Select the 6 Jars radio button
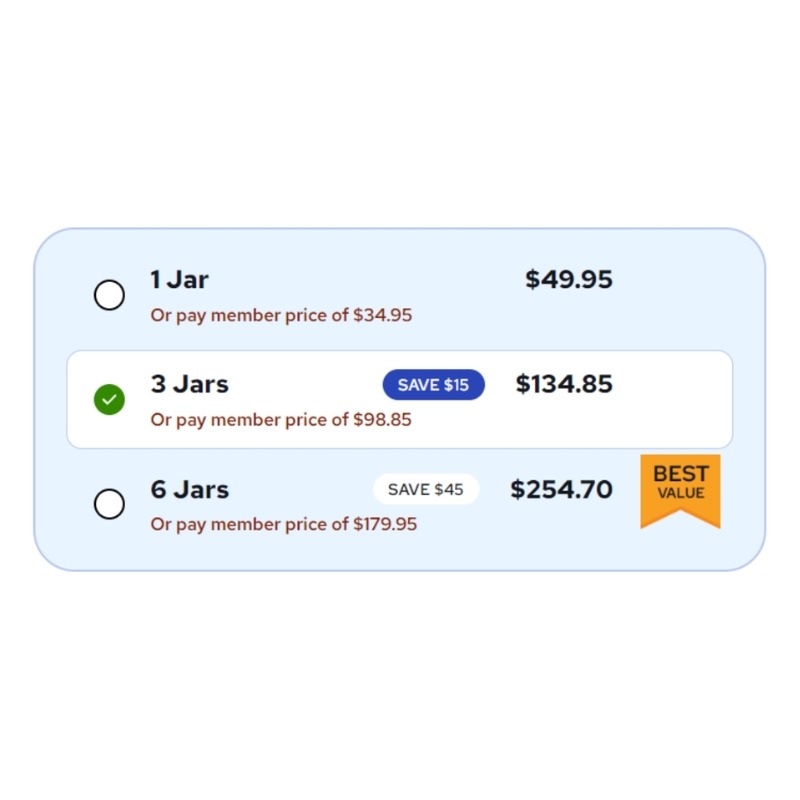 point(109,504)
